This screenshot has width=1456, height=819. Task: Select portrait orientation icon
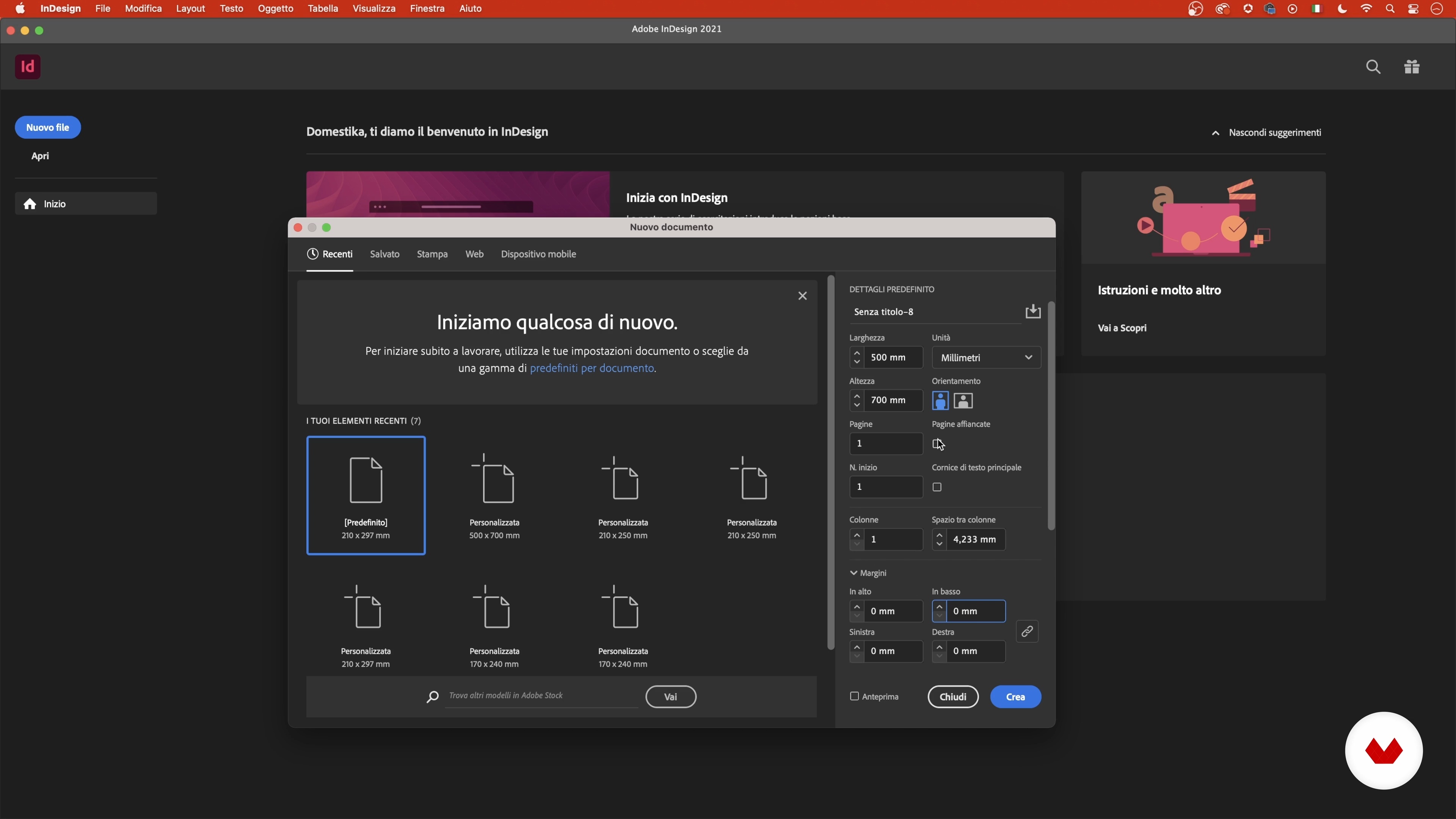pos(940,401)
